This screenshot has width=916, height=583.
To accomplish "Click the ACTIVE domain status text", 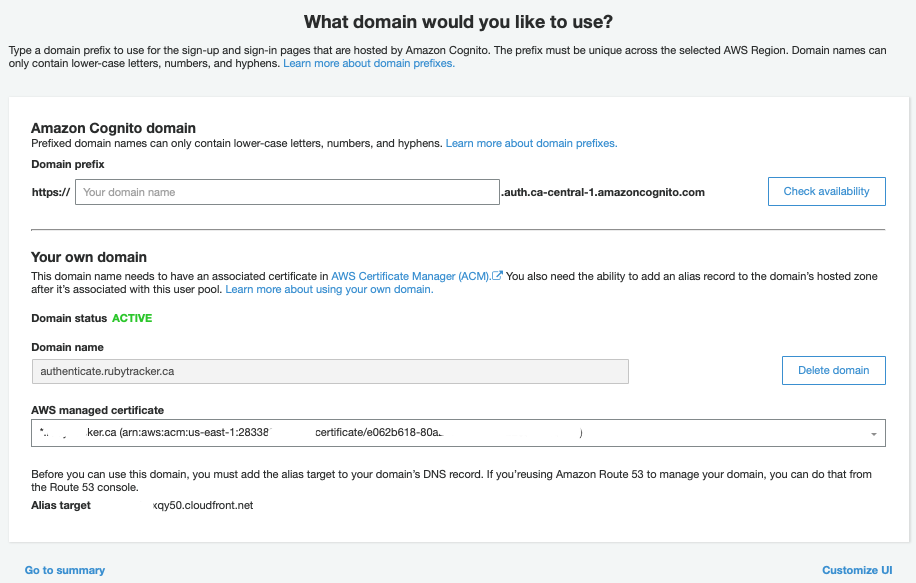I will click(132, 318).
